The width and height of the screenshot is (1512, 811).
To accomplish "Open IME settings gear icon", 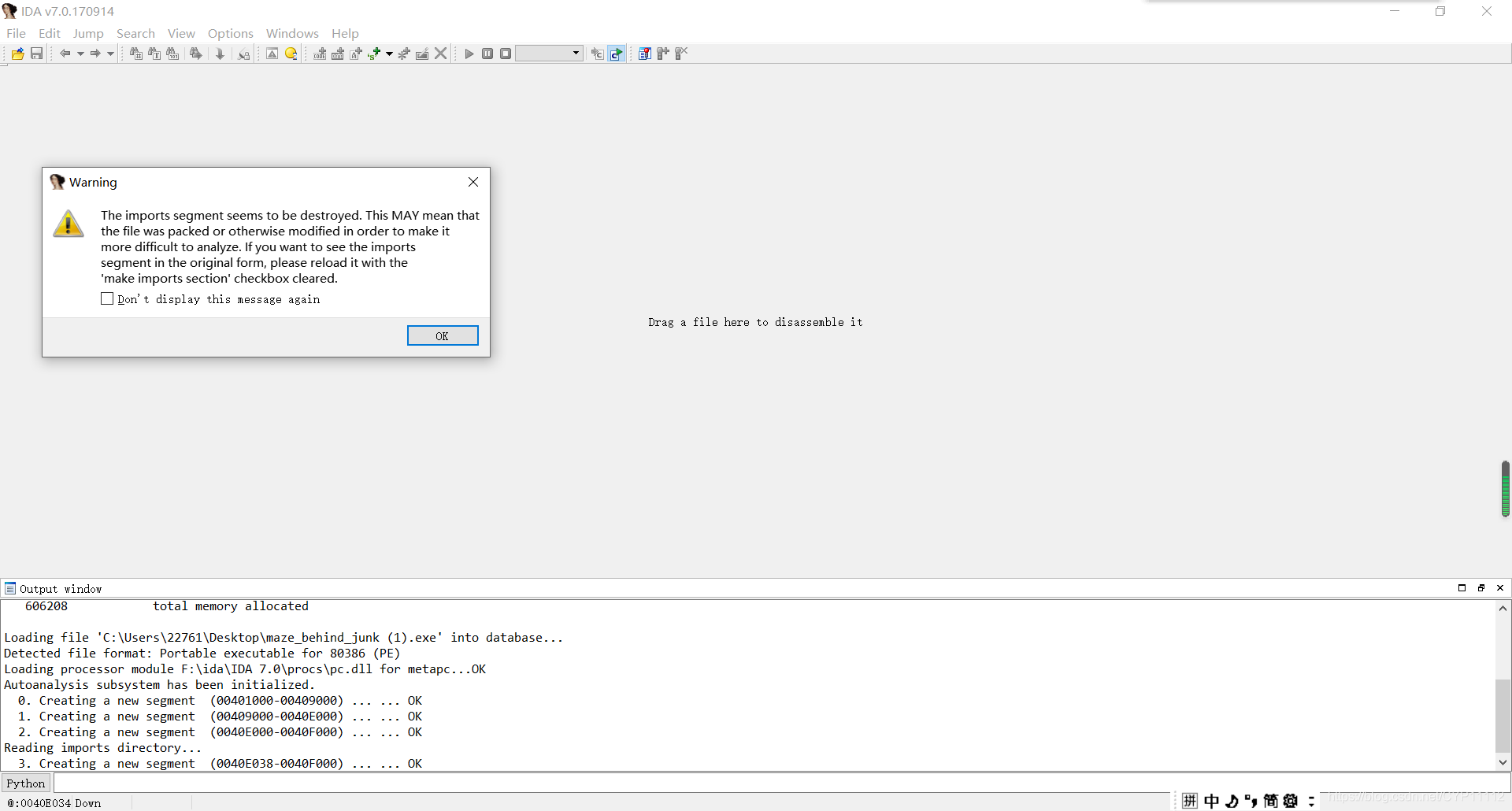I will pos(1291,801).
